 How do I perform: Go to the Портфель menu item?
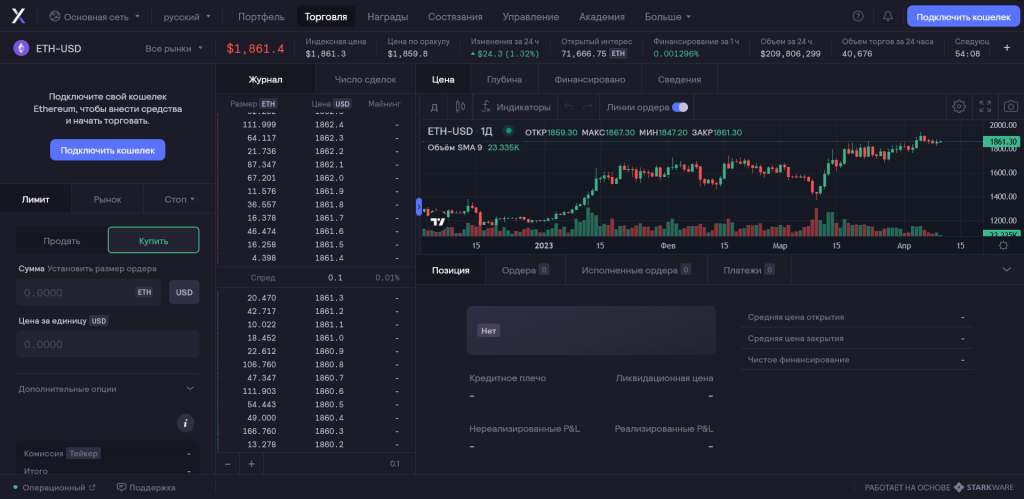pos(260,17)
